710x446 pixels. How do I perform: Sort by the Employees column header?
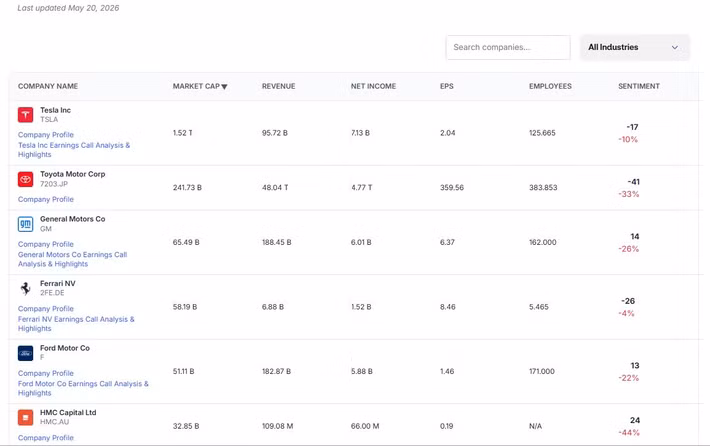(550, 86)
